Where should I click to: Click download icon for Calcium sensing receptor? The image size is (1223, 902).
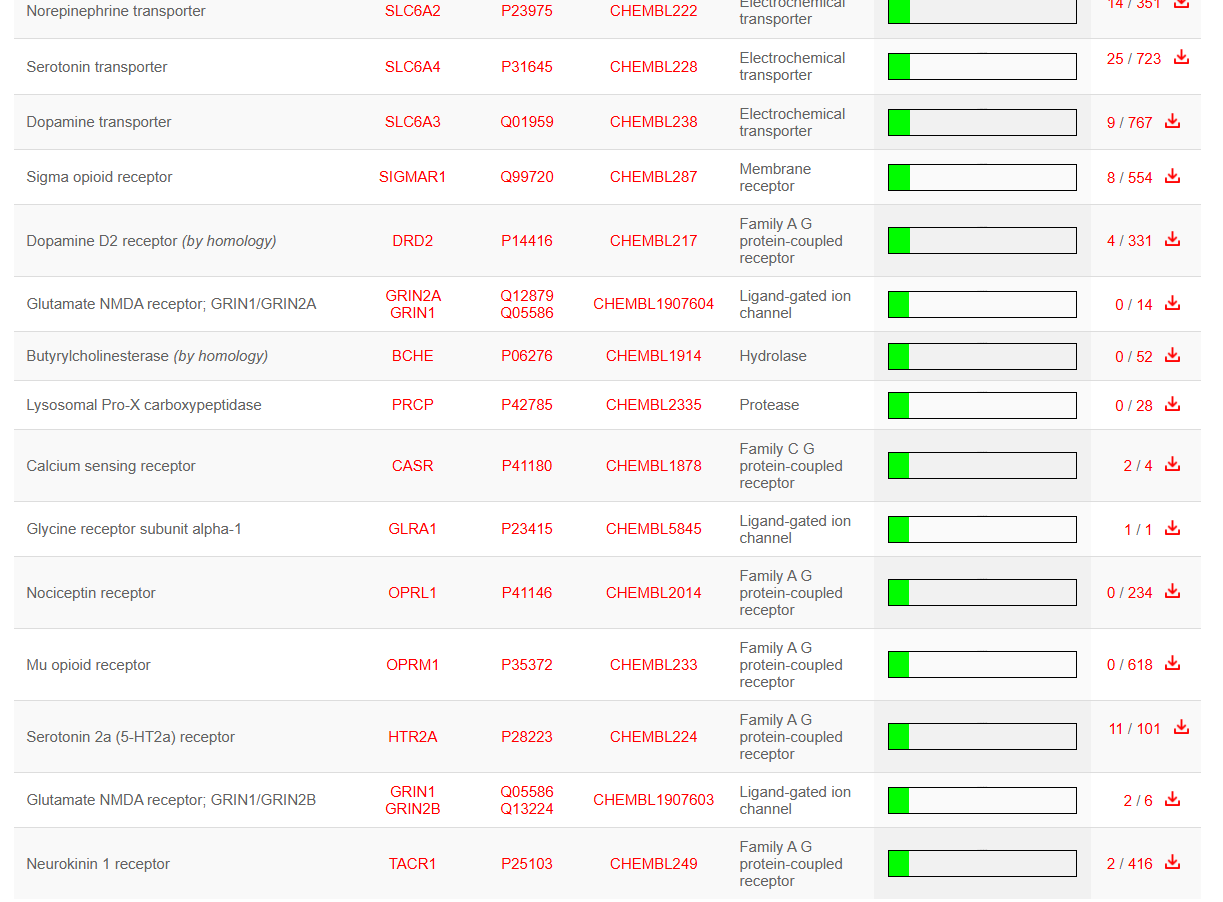pyautogui.click(x=1172, y=465)
